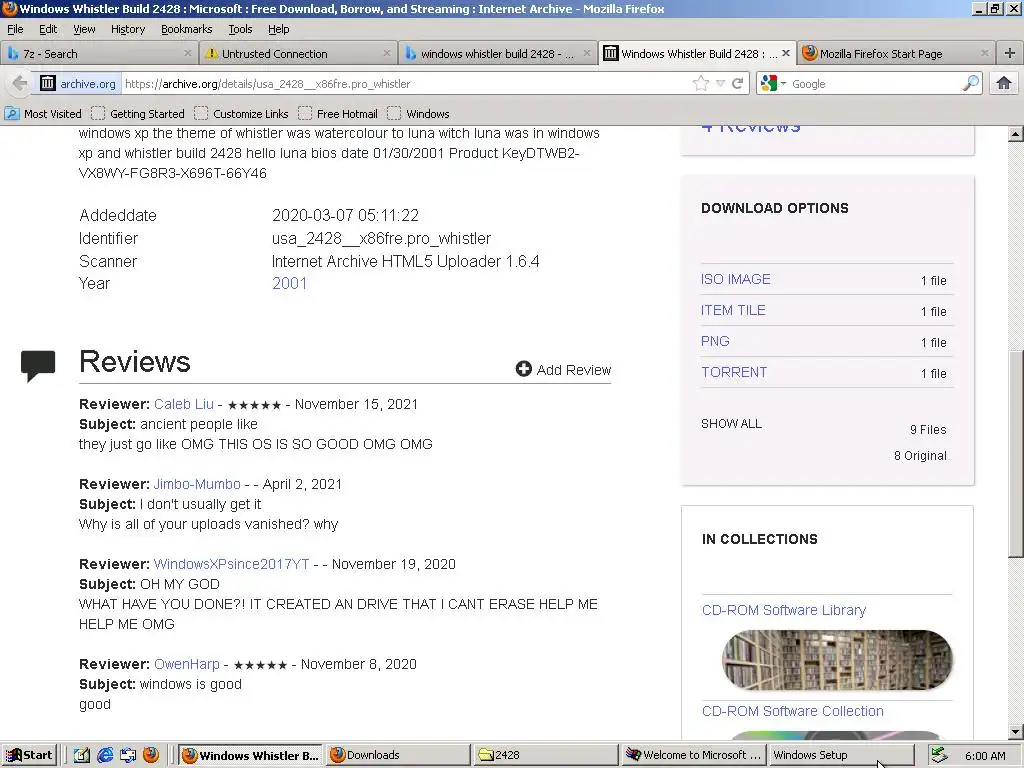Open reviewer WindowsXPsince2017YT's profile

pos(231,564)
